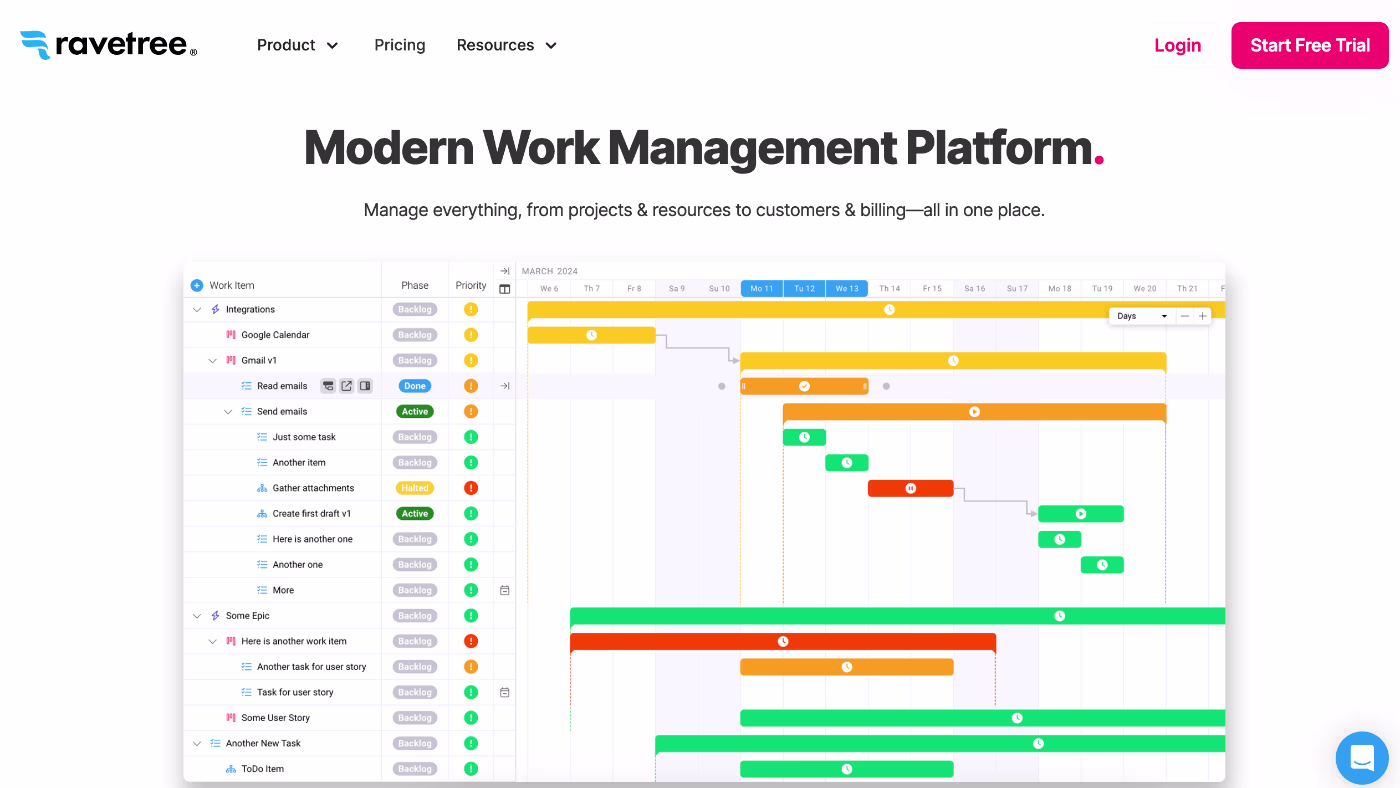Click the Start Free Trial button

(1309, 45)
